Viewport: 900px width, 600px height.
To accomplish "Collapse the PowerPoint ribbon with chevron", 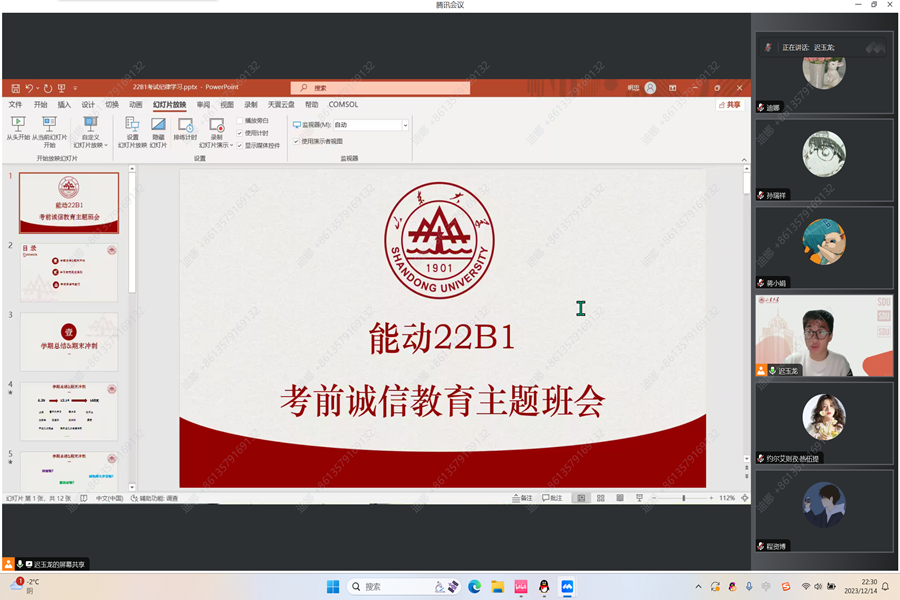I will [x=744, y=160].
